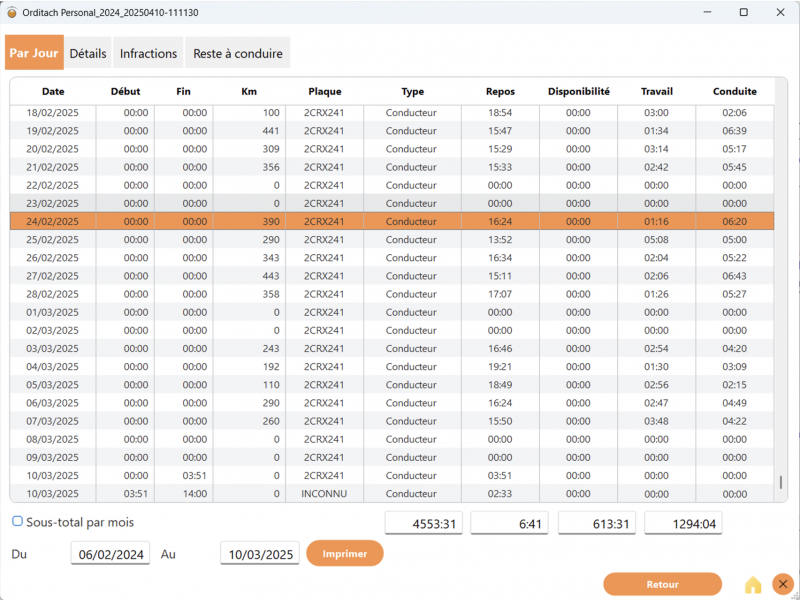Click the Repos value 19:21
The width and height of the screenshot is (800, 600).
click(x=500, y=367)
